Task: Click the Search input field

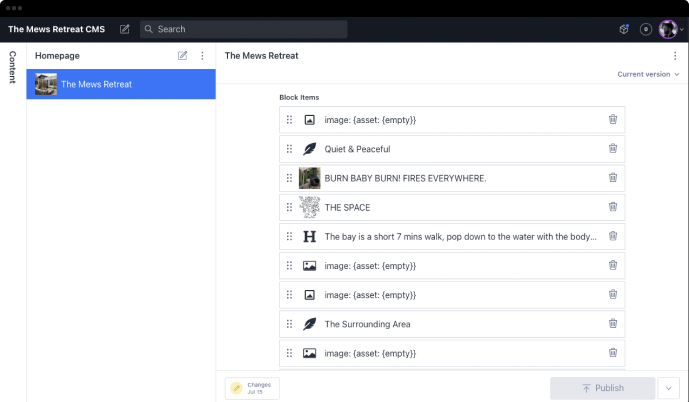Action: tap(244, 29)
